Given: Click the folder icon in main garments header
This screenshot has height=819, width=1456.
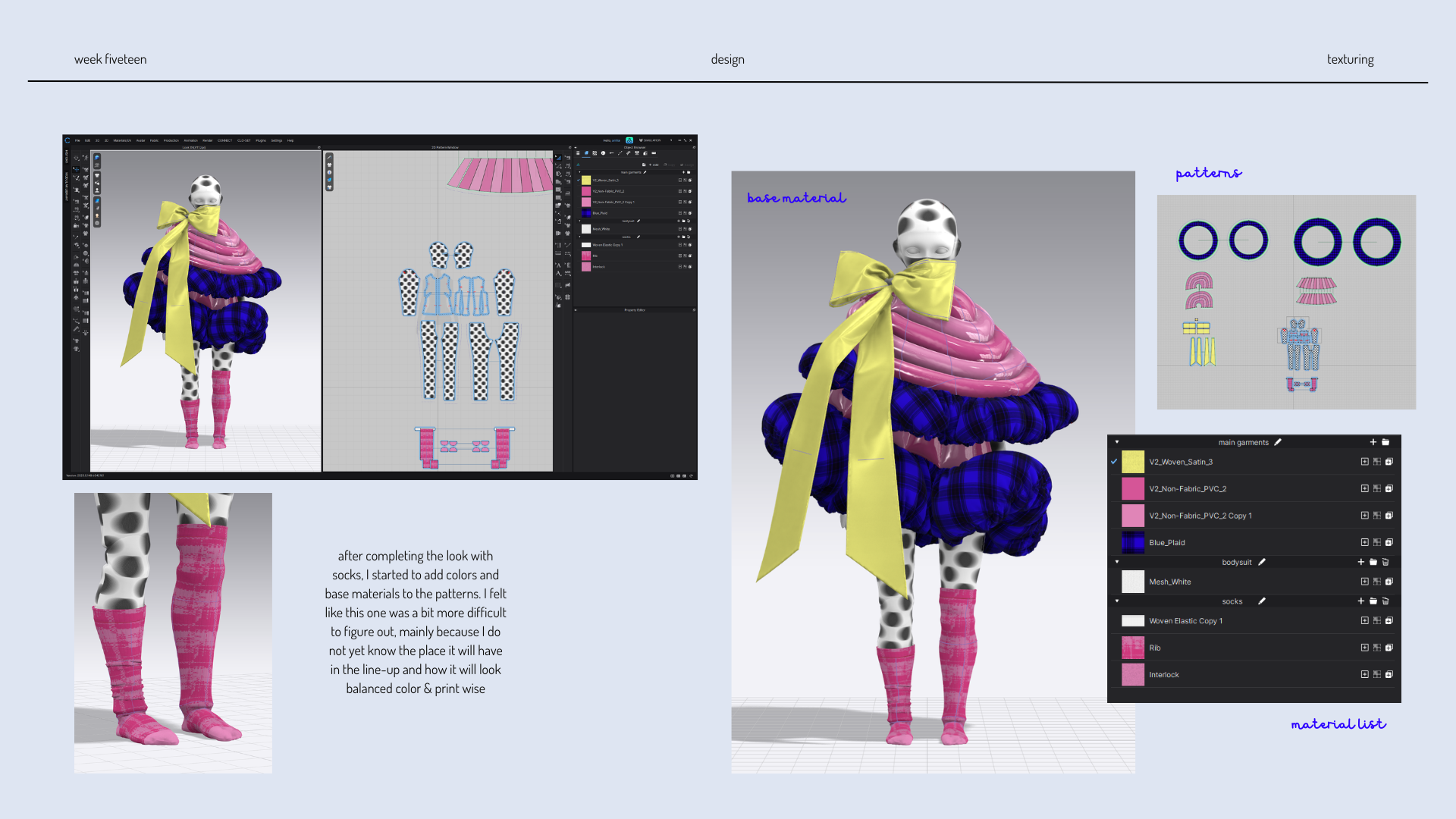Looking at the screenshot, I should click(1385, 442).
